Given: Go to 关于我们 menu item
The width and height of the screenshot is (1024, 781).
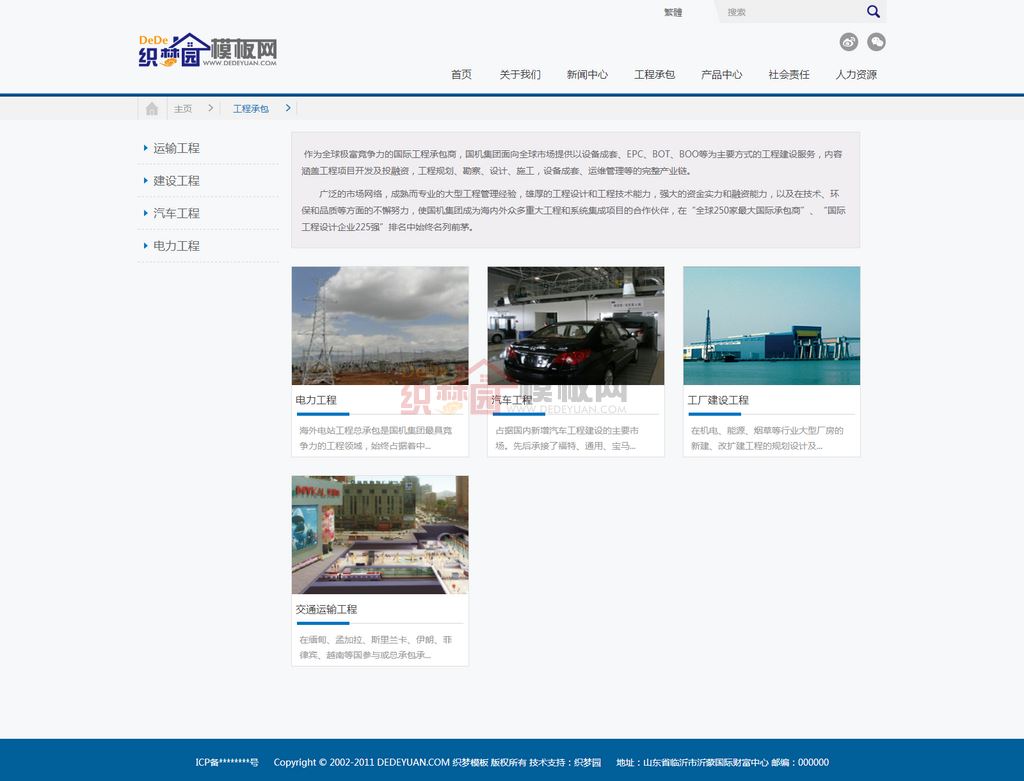Looking at the screenshot, I should tap(520, 75).
